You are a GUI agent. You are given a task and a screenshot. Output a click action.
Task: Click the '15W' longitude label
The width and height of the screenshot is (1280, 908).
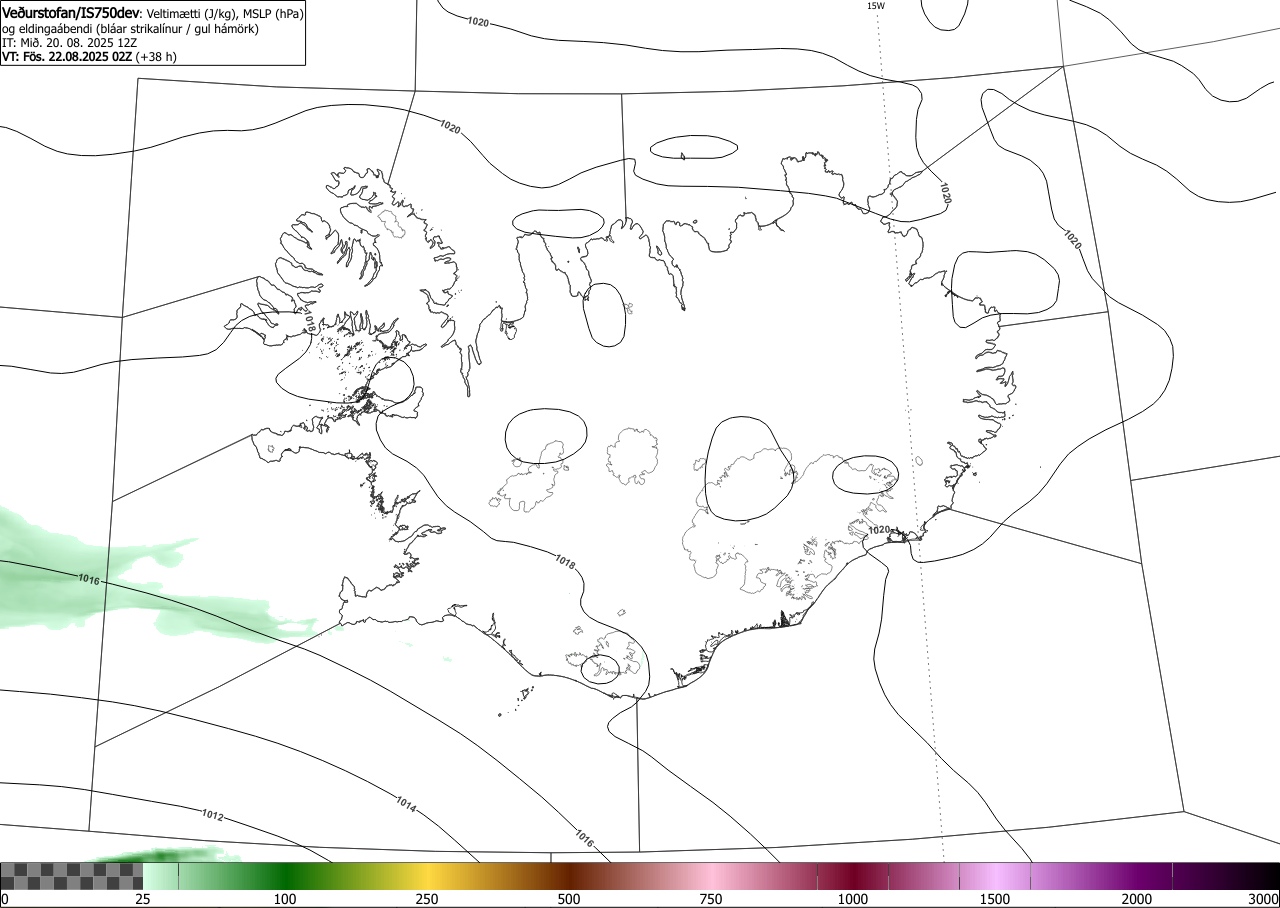[875, 5]
